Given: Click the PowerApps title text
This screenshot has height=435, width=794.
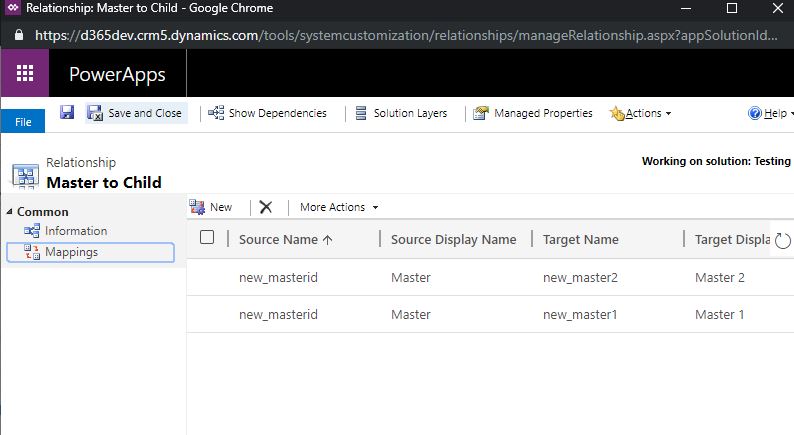Looking at the screenshot, I should pos(117,74).
